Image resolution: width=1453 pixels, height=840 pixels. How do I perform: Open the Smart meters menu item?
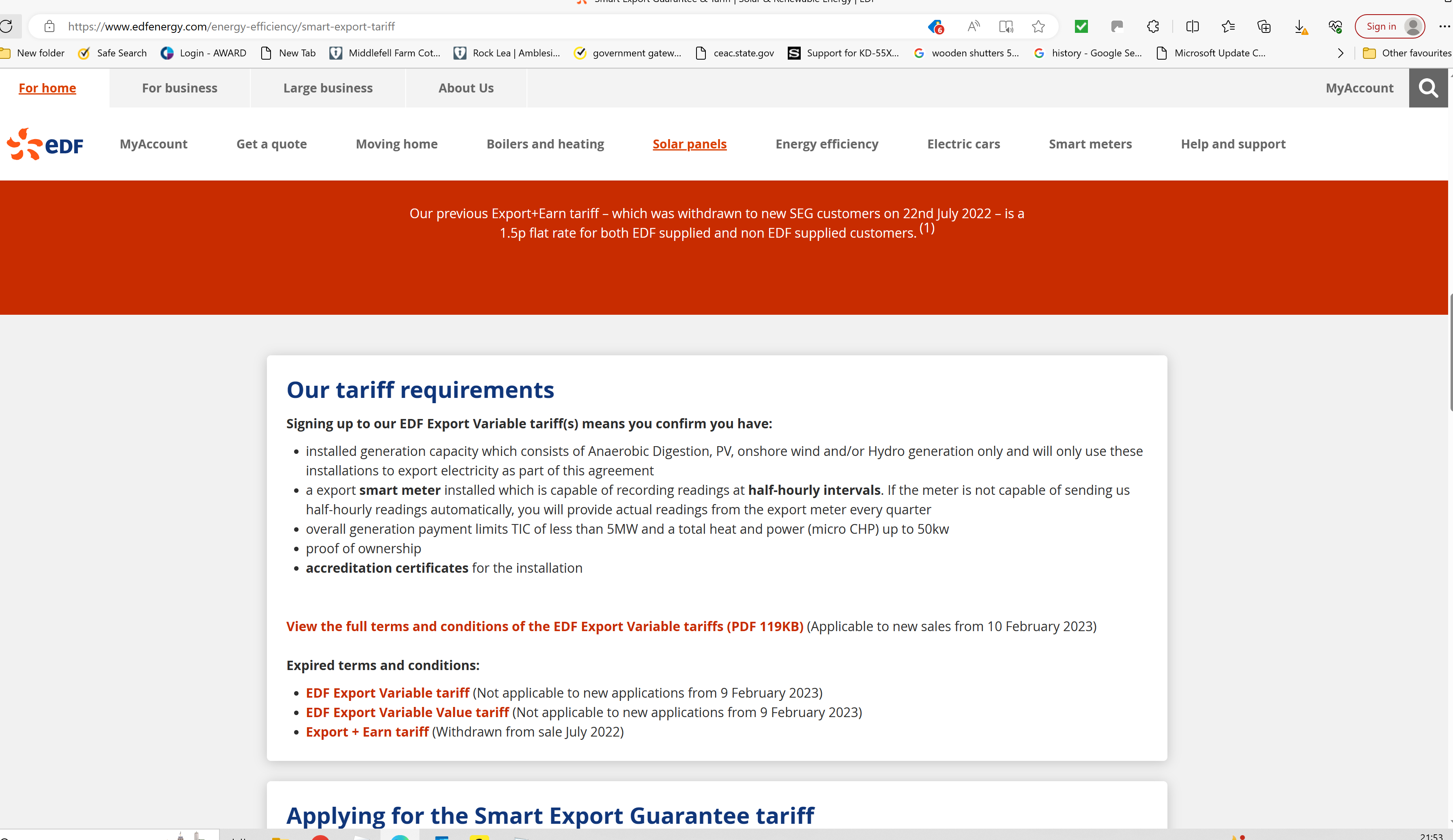(1090, 144)
